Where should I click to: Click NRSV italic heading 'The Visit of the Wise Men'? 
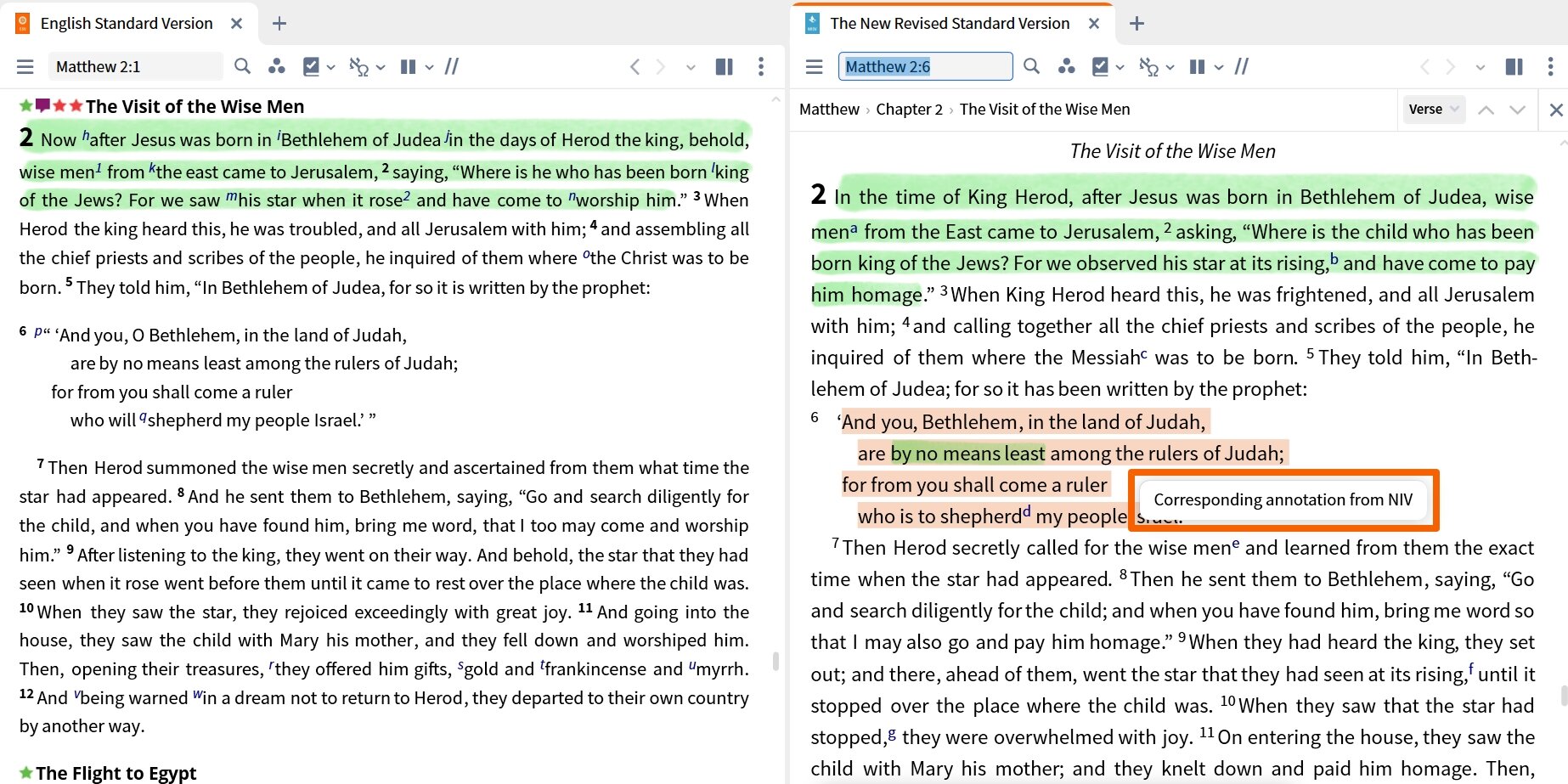point(1172,151)
